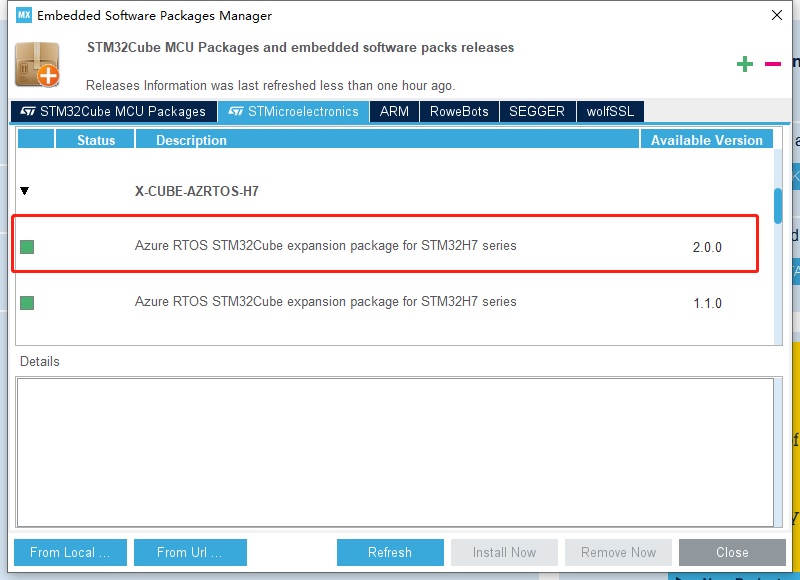This screenshot has width=800, height=580.
Task: Click the Status column header
Action: tap(95, 139)
